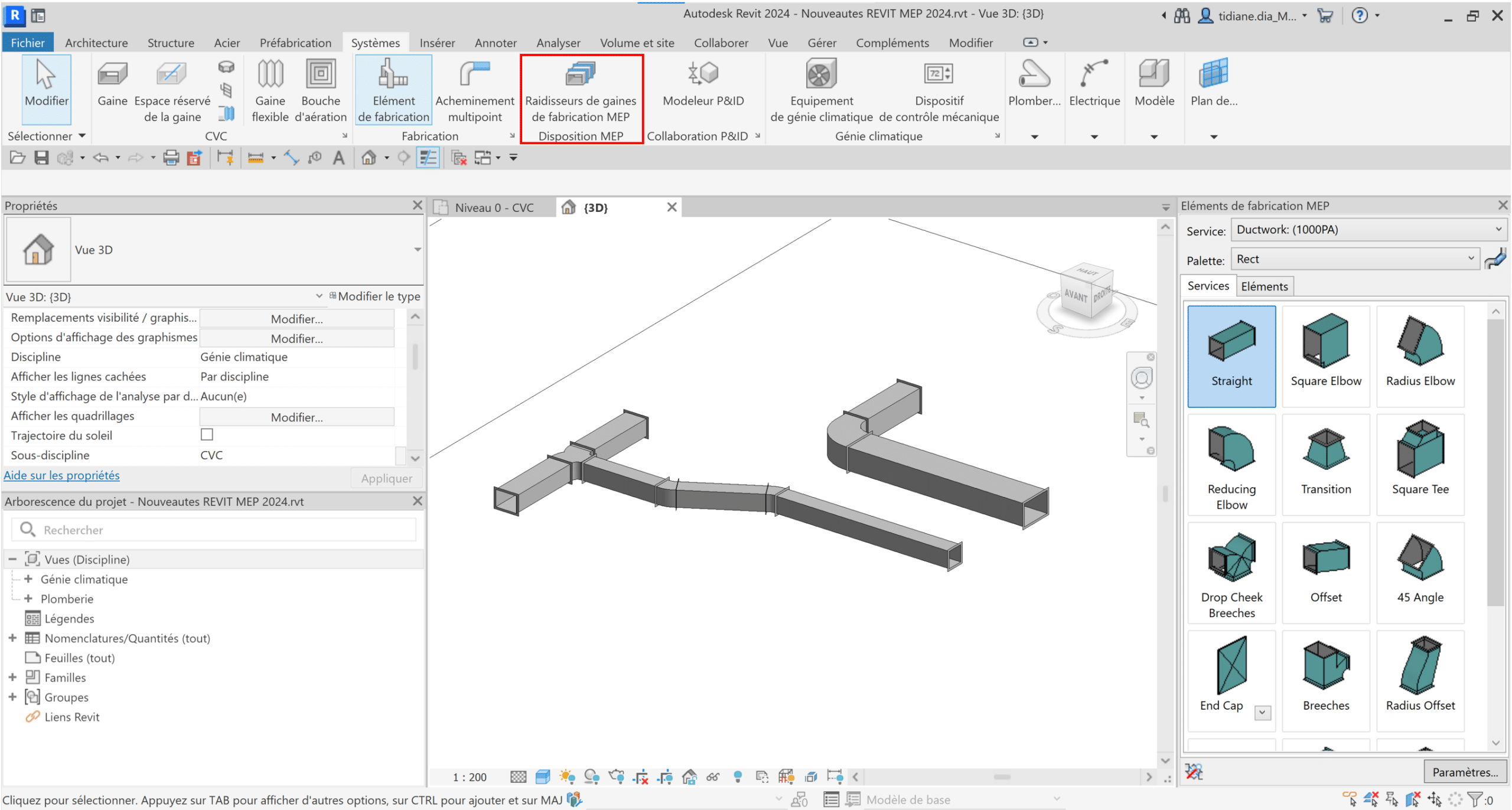Select the Straight duct element in fabrication palette
This screenshot has height=810, width=1512.
coord(1231,354)
